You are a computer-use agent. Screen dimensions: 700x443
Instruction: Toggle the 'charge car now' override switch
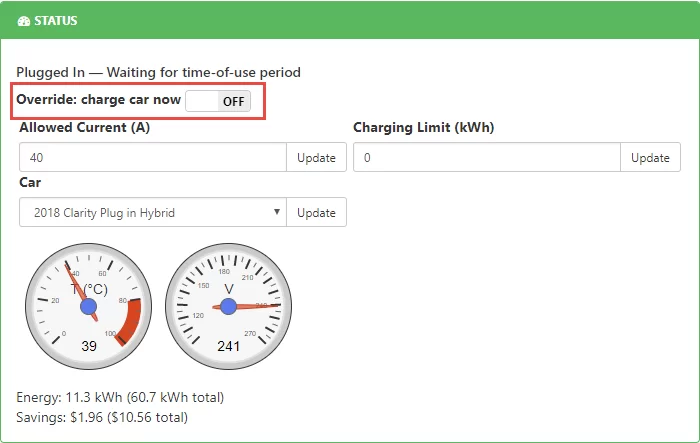point(218,101)
